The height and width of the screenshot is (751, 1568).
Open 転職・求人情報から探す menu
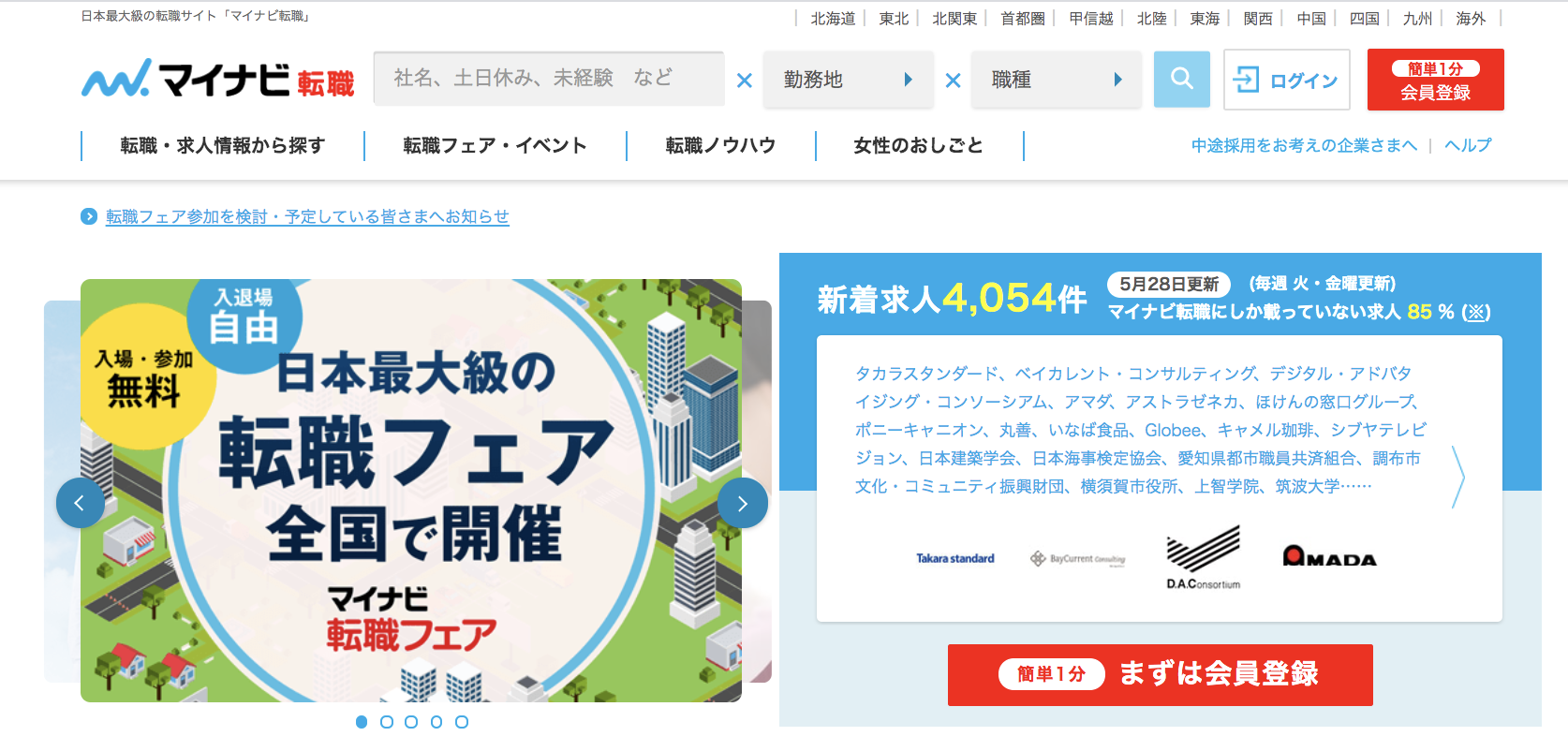point(223,145)
